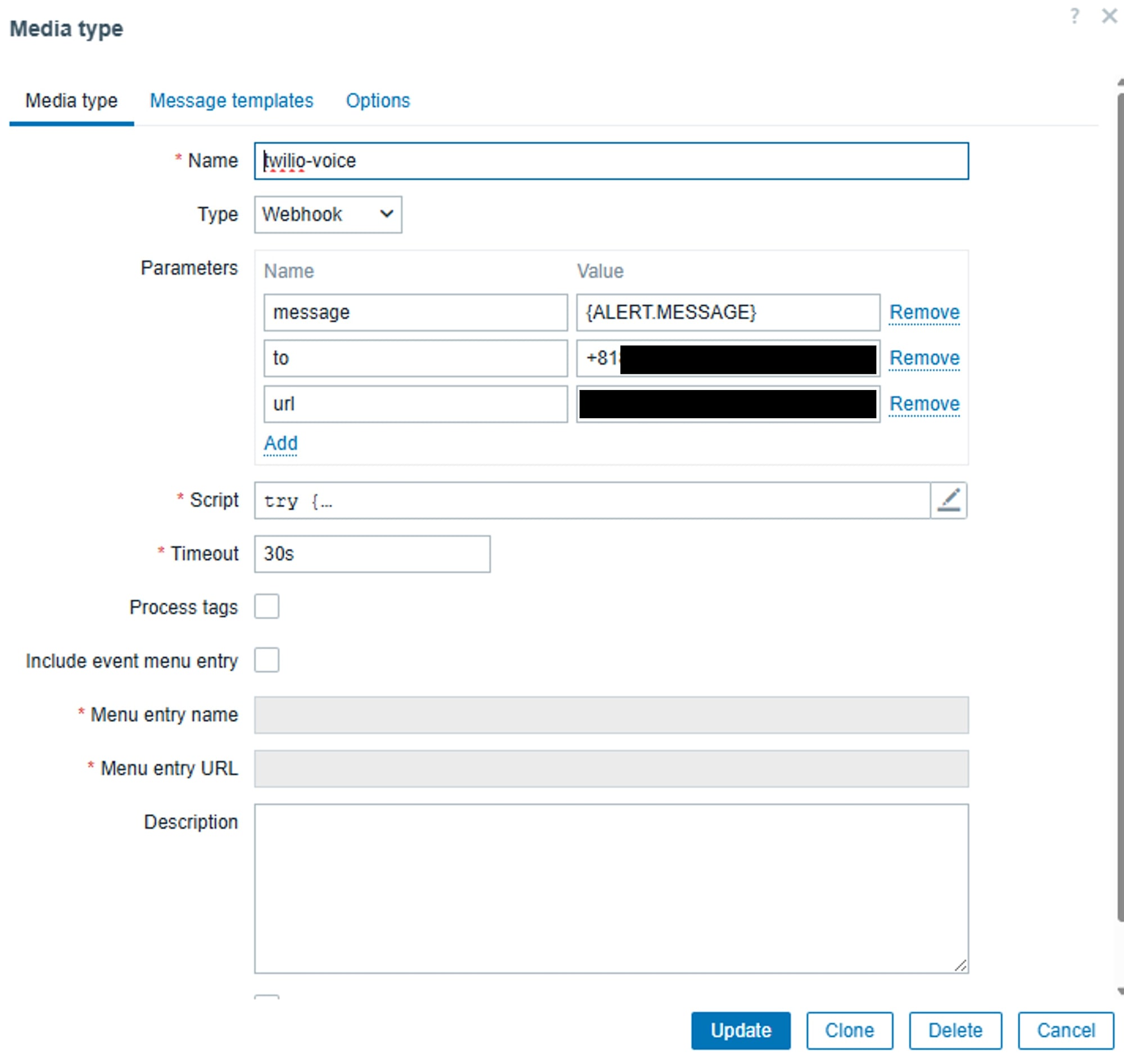This screenshot has width=1124, height=1064.
Task: Click the url parameter value field
Action: [728, 404]
